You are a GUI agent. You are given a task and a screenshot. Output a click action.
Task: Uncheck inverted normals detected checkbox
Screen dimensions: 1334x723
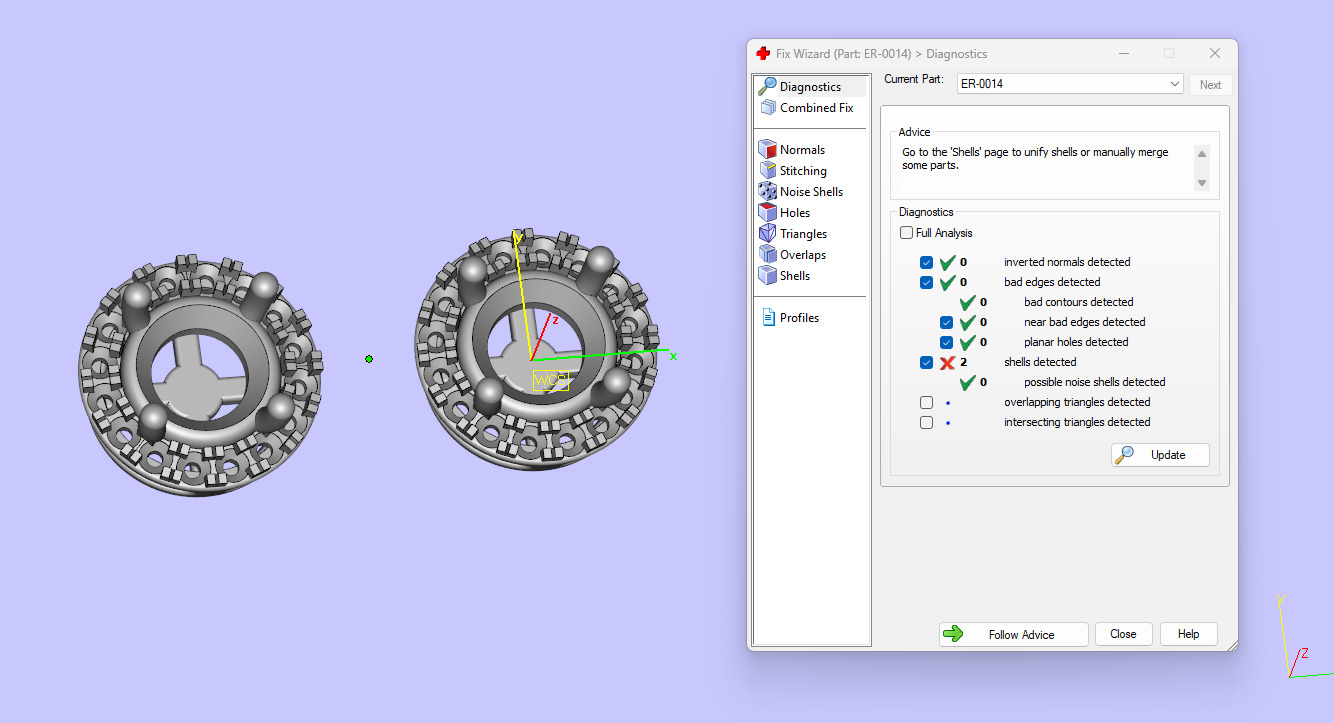pos(926,262)
